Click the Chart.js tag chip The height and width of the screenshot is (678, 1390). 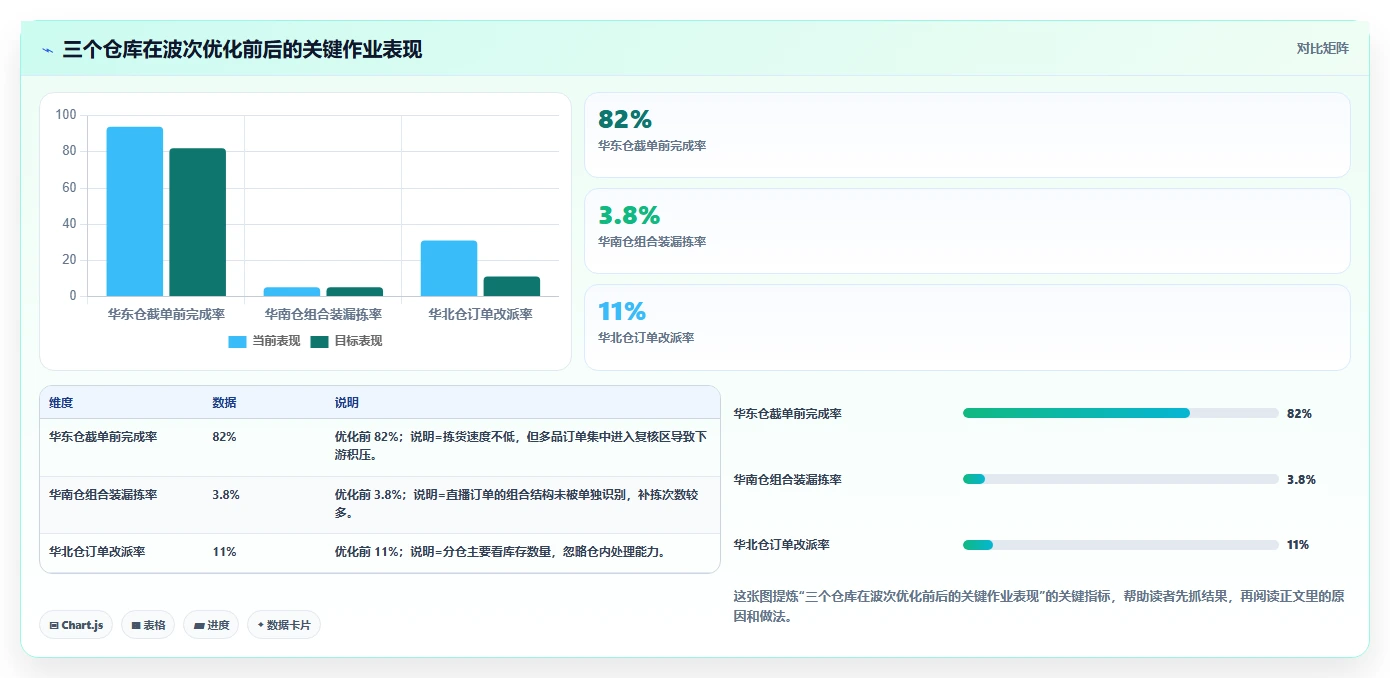pos(76,625)
